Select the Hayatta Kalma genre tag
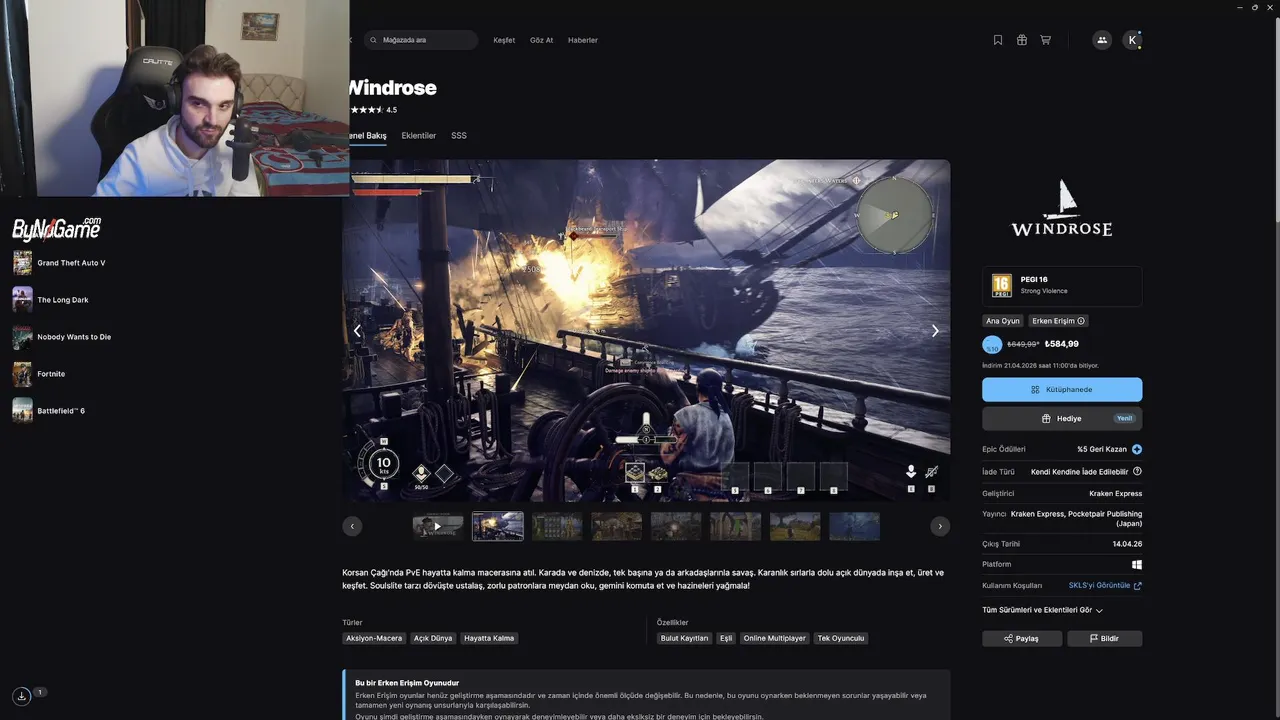The image size is (1280, 720). [x=489, y=638]
